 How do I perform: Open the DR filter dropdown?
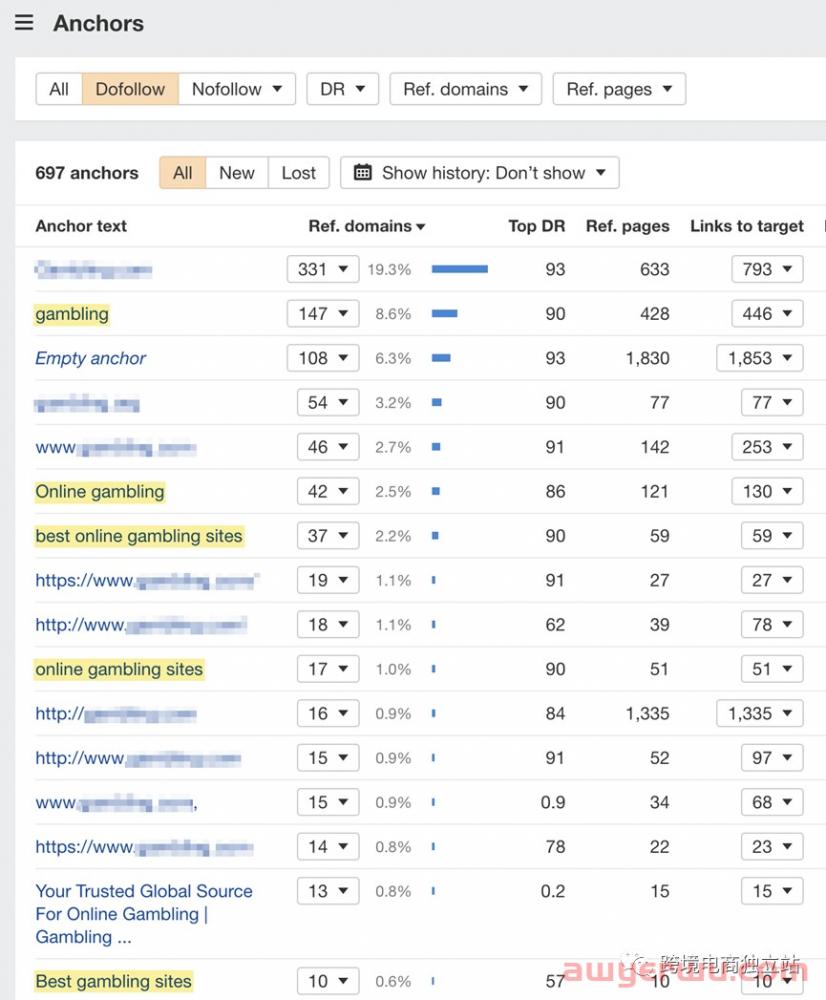[x=343, y=89]
